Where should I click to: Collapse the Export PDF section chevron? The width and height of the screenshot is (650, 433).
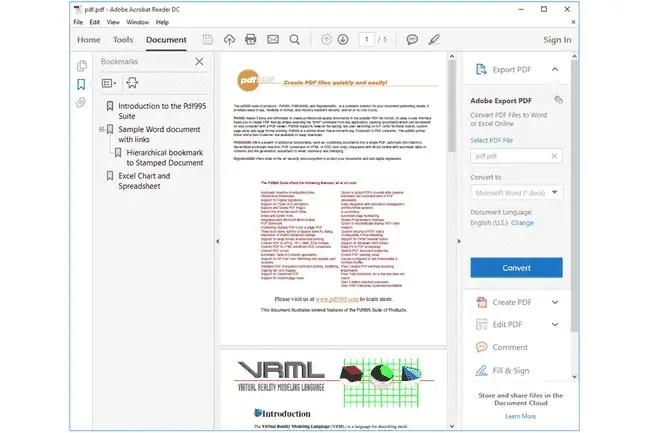pos(555,69)
